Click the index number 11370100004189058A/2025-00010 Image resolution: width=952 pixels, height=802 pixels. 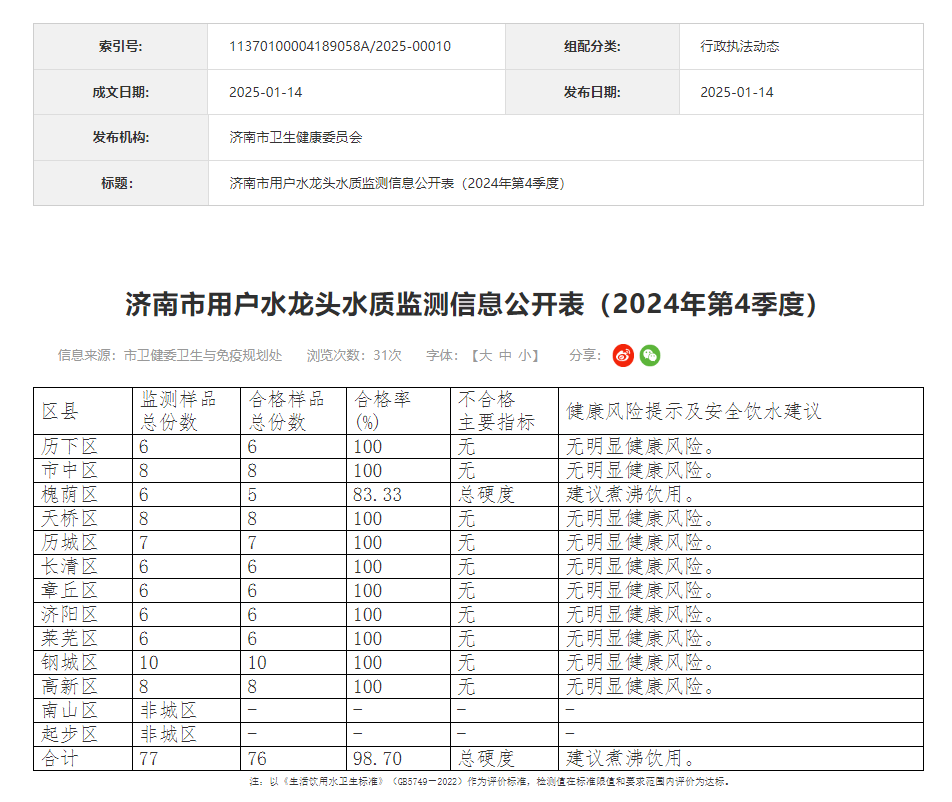(340, 46)
